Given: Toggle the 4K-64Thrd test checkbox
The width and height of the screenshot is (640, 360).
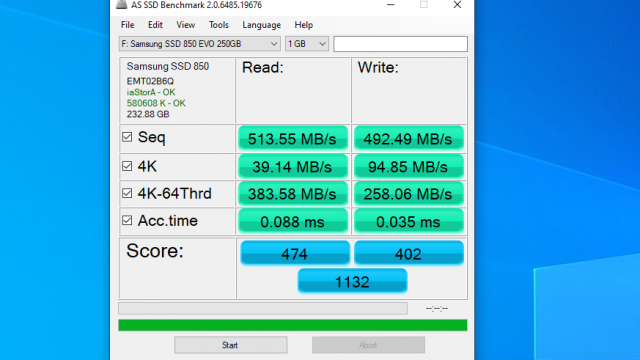Looking at the screenshot, I should 127,193.
